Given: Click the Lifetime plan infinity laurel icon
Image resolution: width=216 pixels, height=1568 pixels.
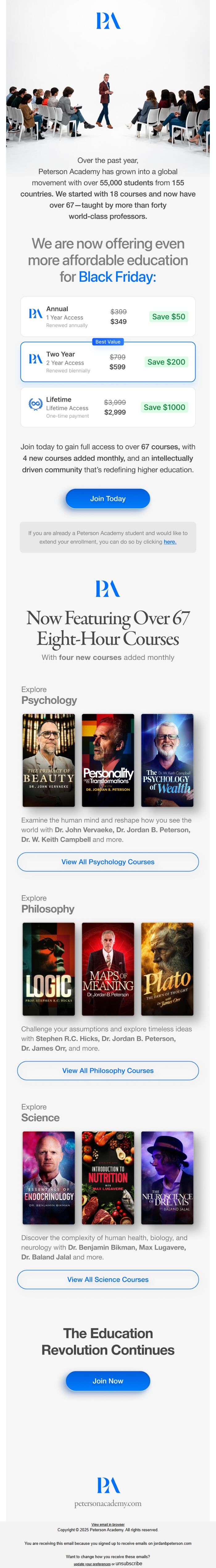Looking at the screenshot, I should coord(36,404).
